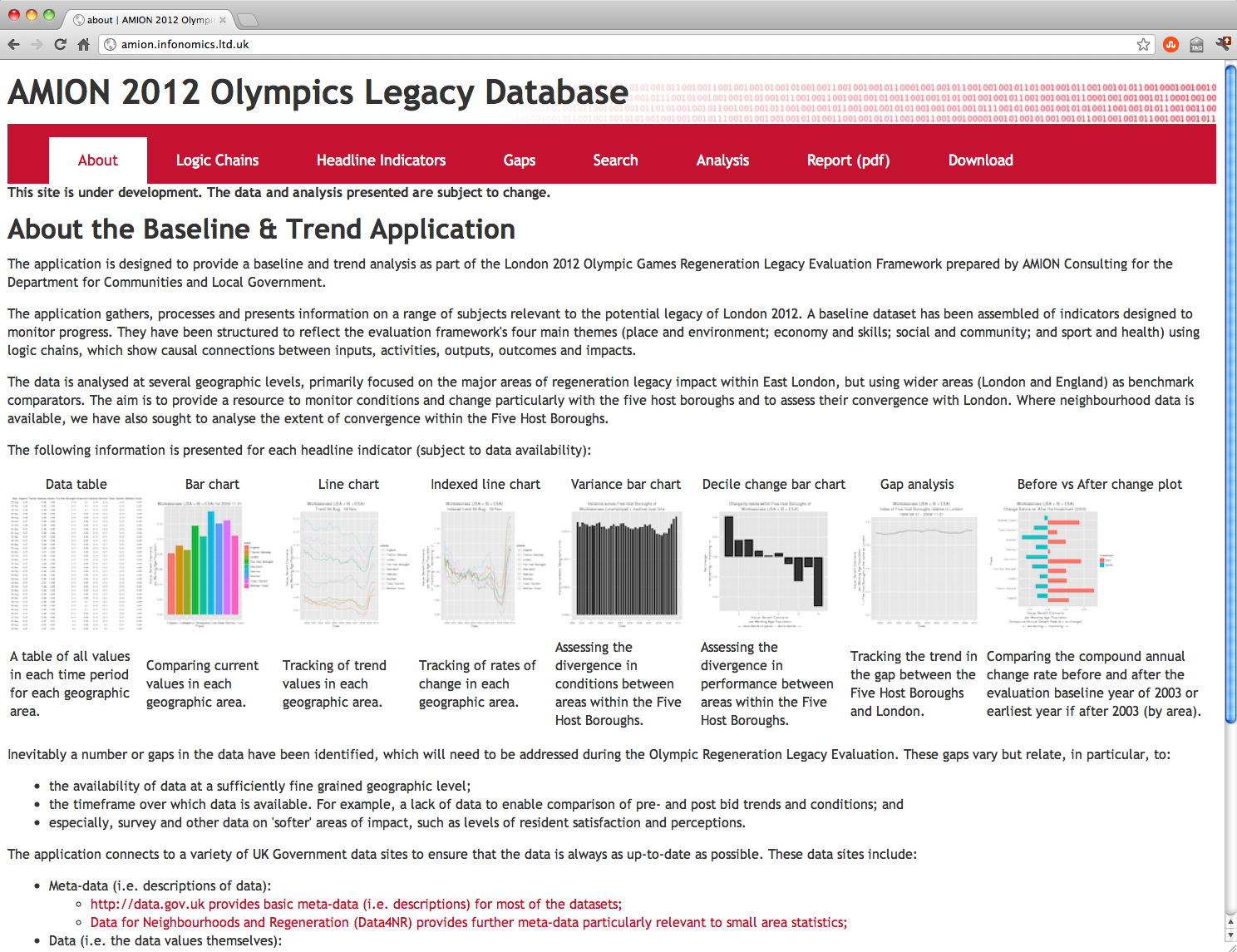Open the Headline Indicators menu item
Viewport: 1237px width, 952px height.
pyautogui.click(x=381, y=160)
